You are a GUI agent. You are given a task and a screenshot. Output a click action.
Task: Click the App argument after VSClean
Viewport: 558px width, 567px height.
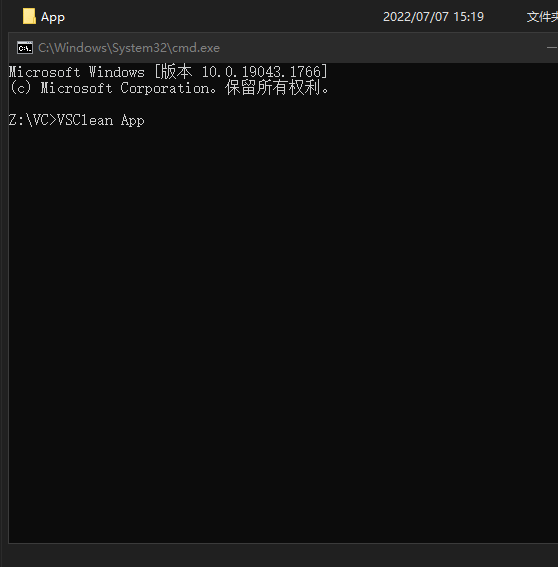(x=132, y=120)
